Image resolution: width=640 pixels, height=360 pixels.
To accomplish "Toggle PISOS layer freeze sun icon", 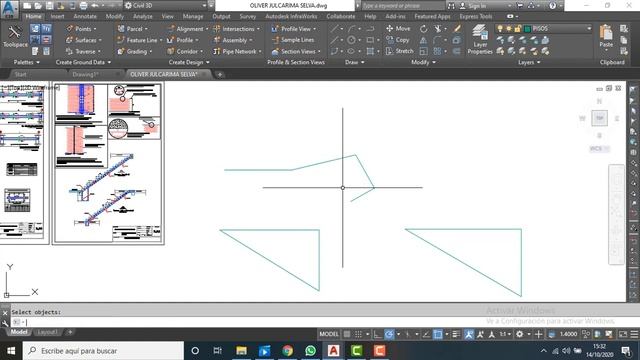I will tap(509, 29).
